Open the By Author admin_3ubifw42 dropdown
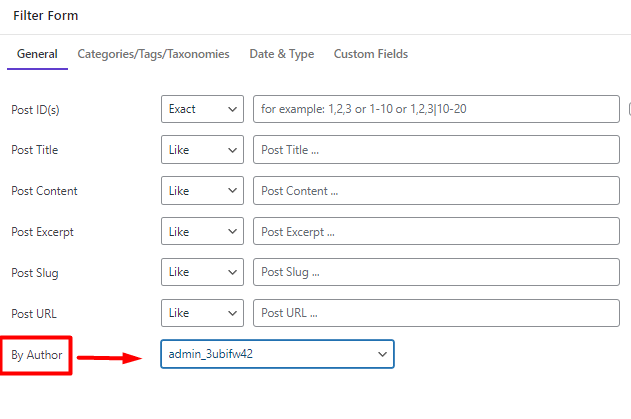 click(x=277, y=354)
